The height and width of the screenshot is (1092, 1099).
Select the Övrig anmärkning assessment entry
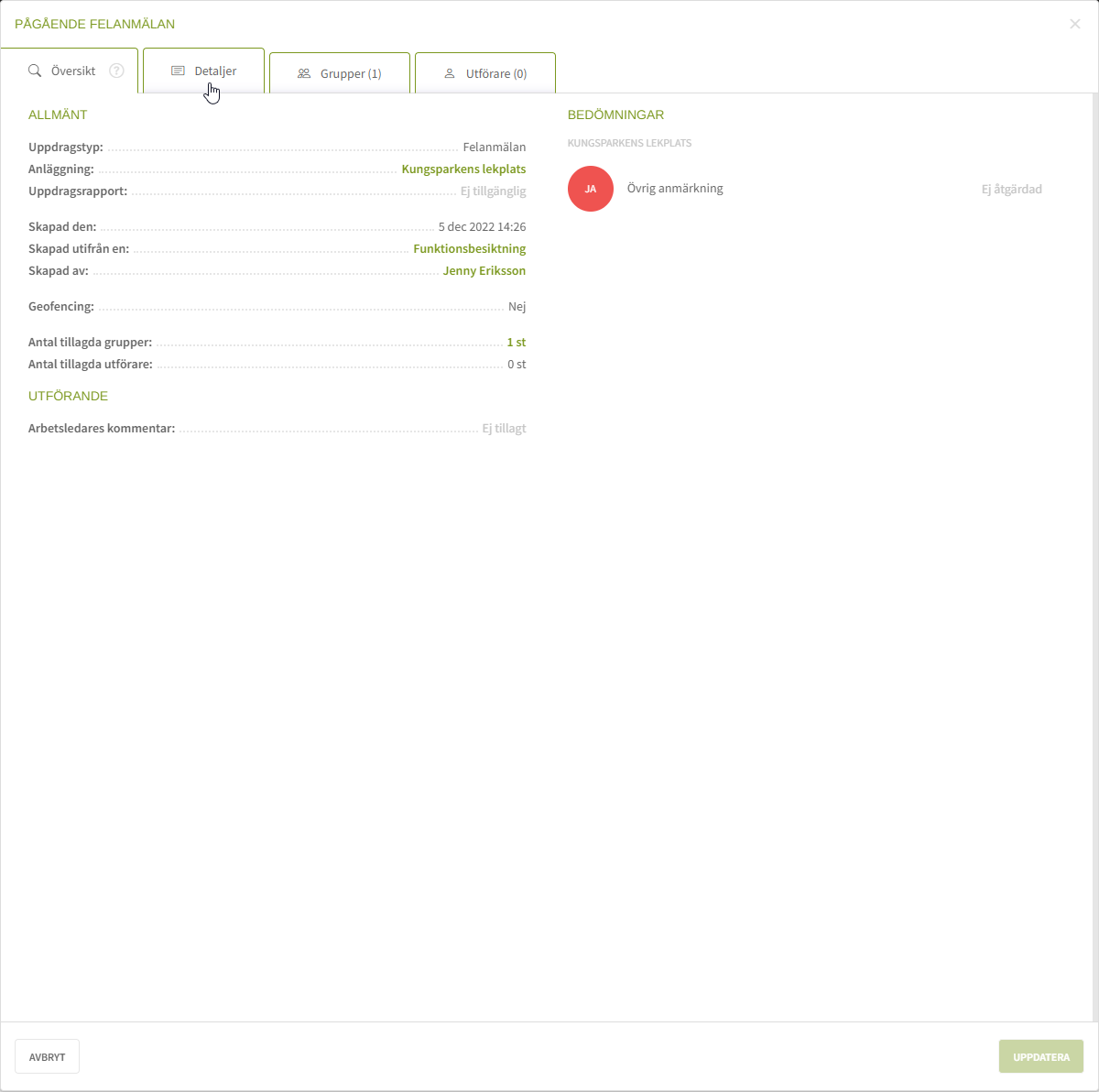(675, 189)
